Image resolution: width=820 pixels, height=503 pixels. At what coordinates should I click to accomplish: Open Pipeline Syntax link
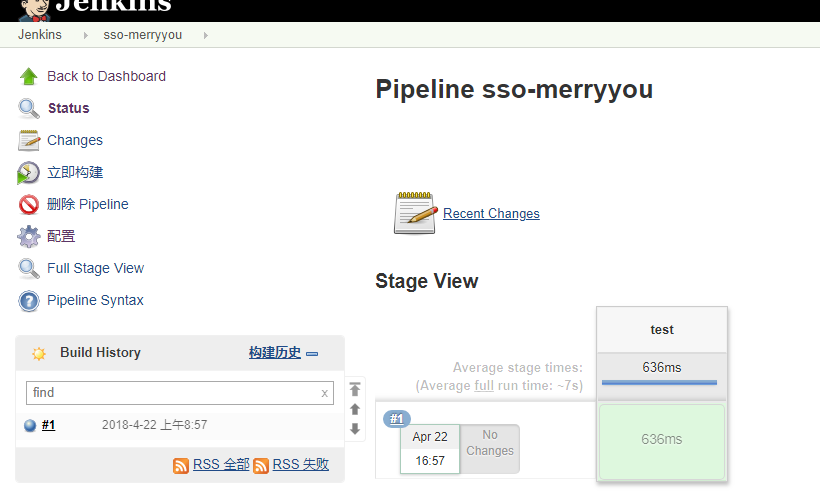pyautogui.click(x=95, y=300)
